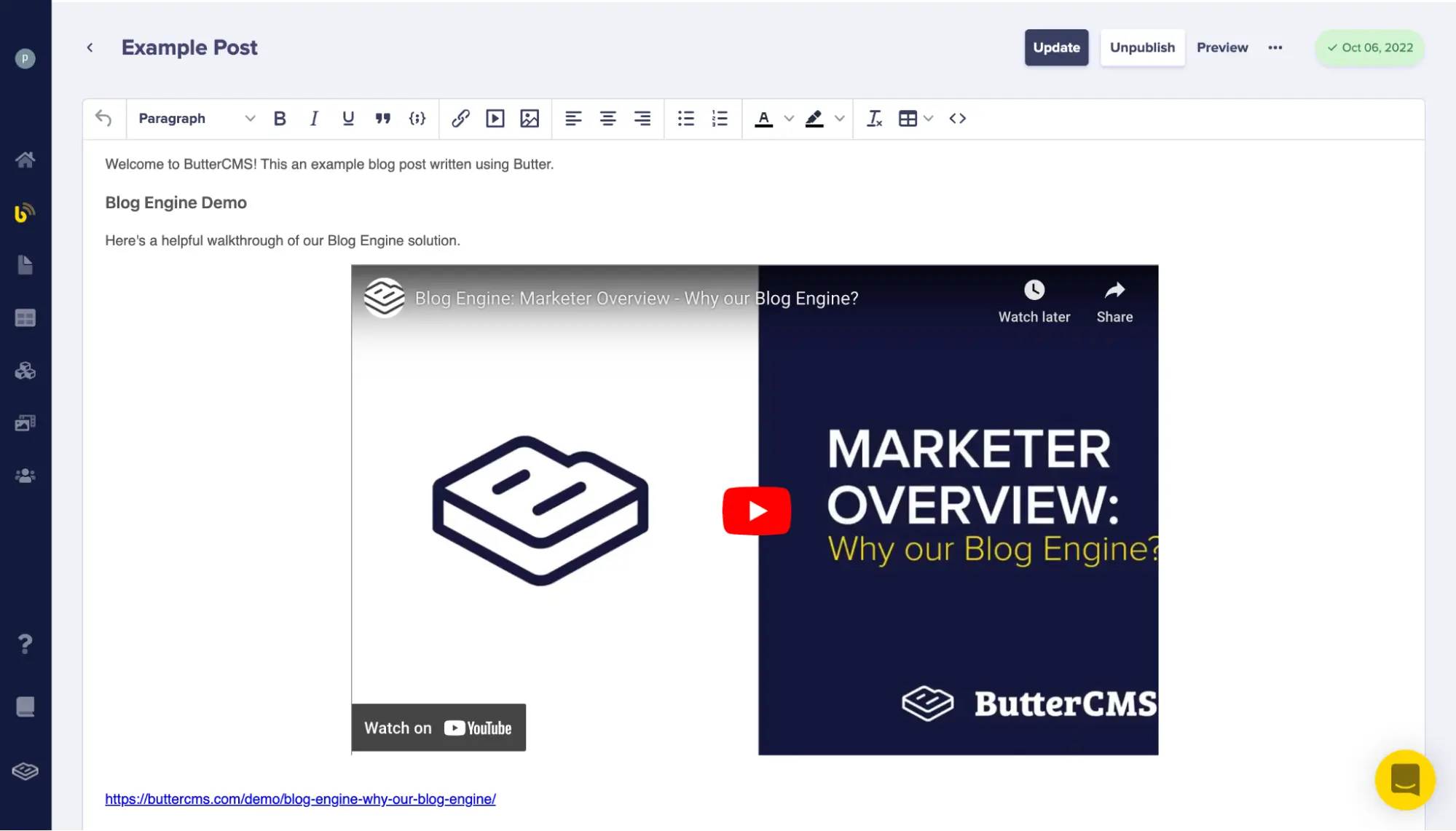Apply the highlight background color marker
This screenshot has width=1456, height=831.
click(x=814, y=118)
